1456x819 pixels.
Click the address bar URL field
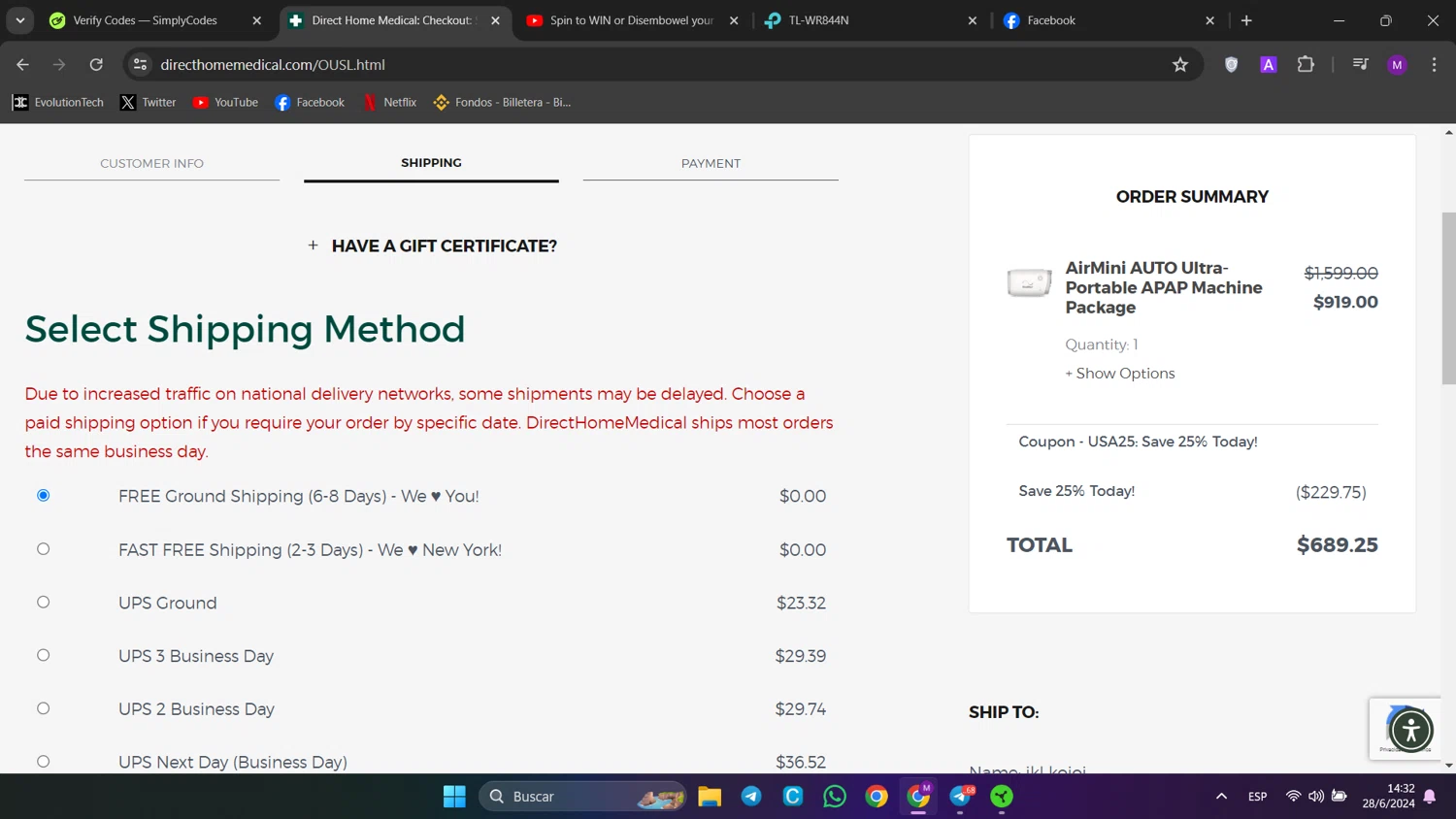[x=660, y=64]
